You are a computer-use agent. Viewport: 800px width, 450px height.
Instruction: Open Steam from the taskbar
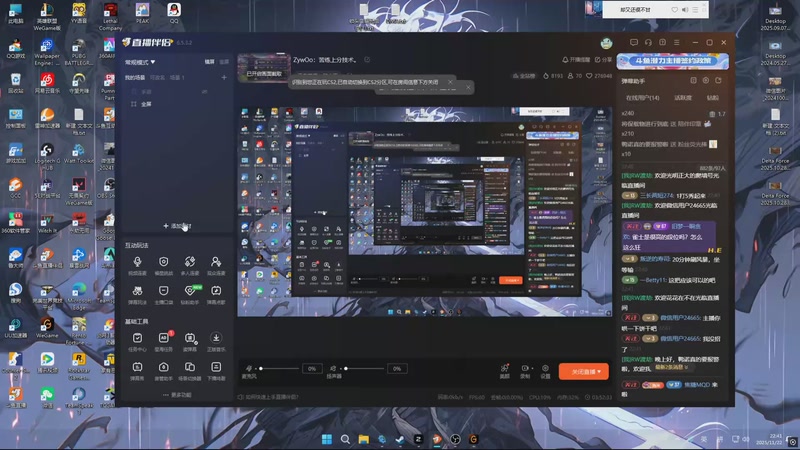point(400,439)
